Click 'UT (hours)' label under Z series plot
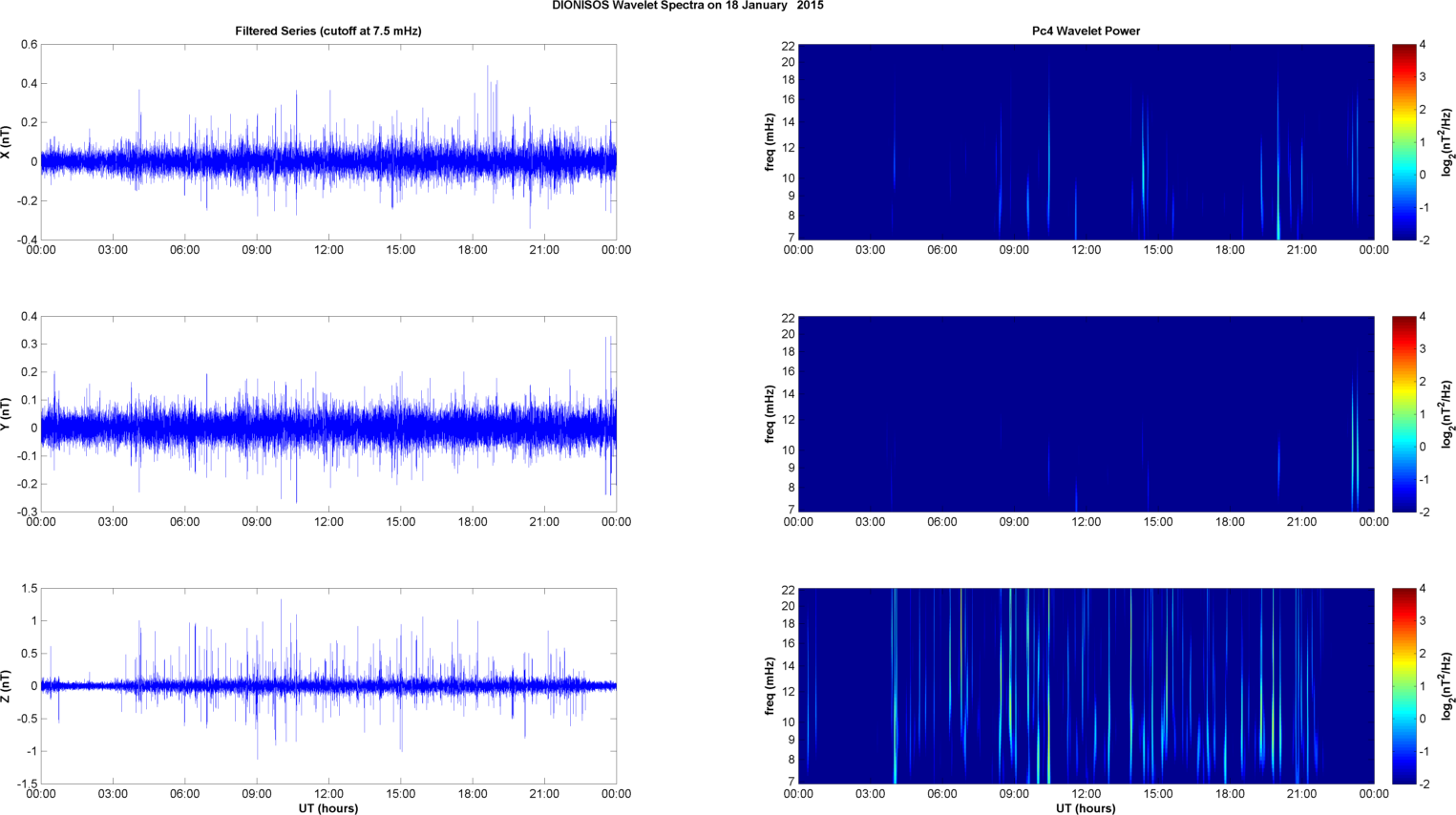Image resolution: width=1456 pixels, height=815 pixels. coord(328,808)
